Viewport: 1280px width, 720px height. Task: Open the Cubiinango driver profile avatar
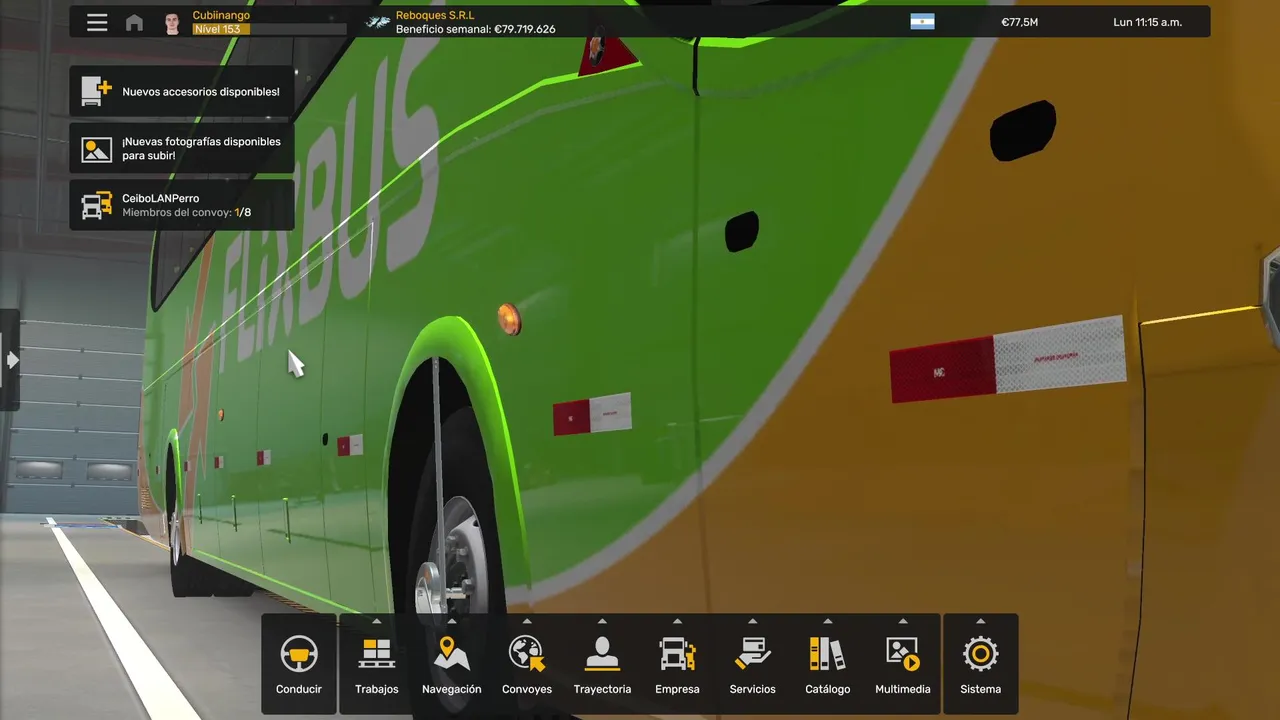click(172, 23)
